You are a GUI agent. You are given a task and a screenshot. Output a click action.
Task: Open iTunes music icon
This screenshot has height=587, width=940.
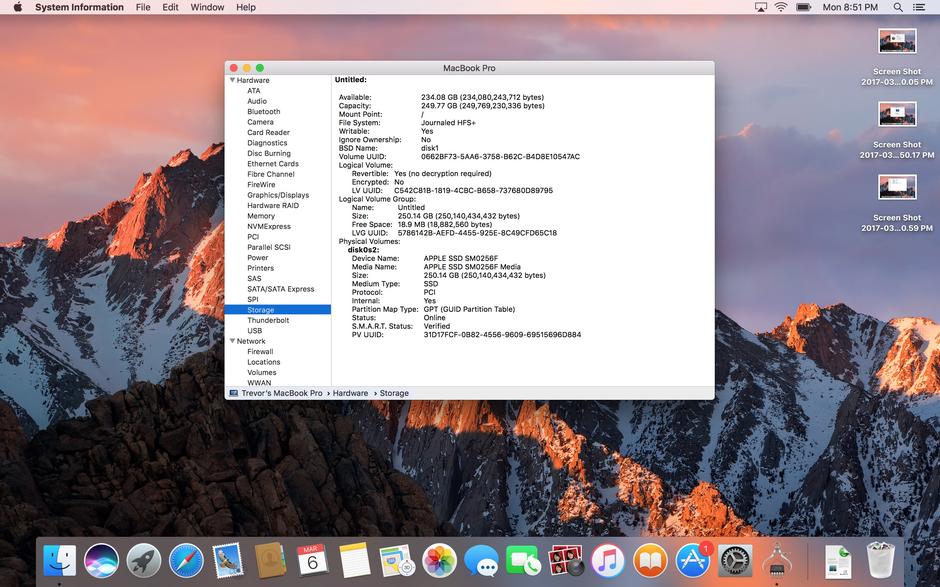pyautogui.click(x=607, y=561)
